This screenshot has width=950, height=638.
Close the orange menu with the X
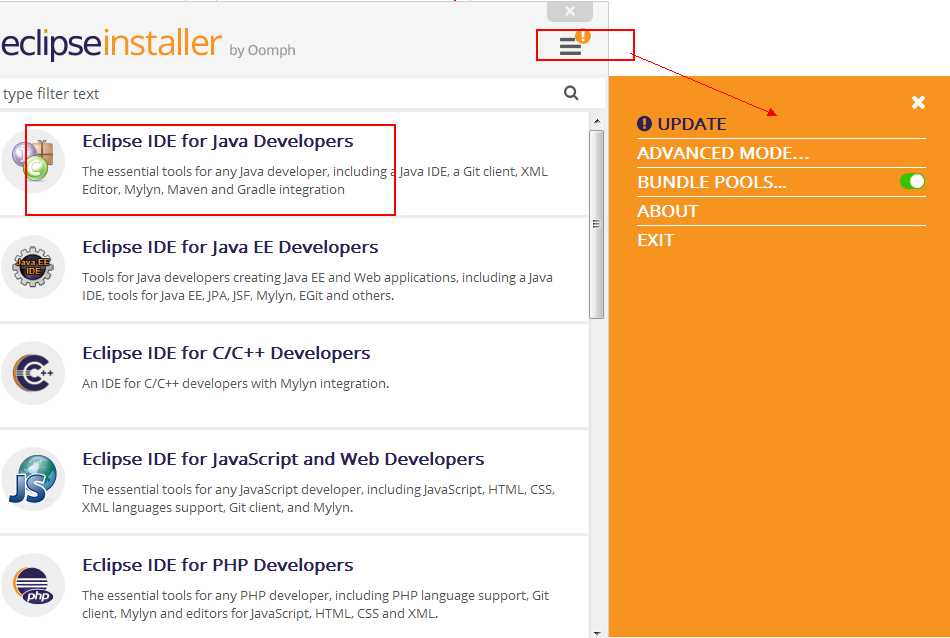[918, 102]
